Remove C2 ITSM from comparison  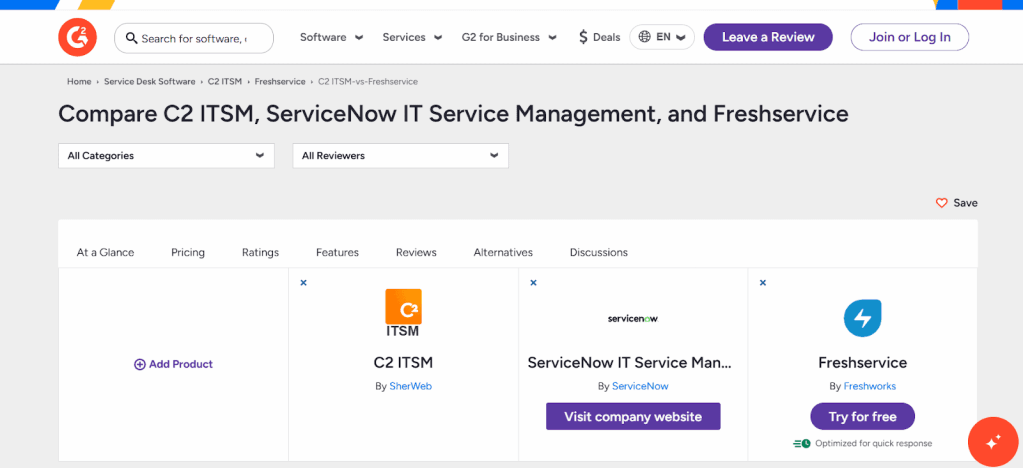coord(304,283)
